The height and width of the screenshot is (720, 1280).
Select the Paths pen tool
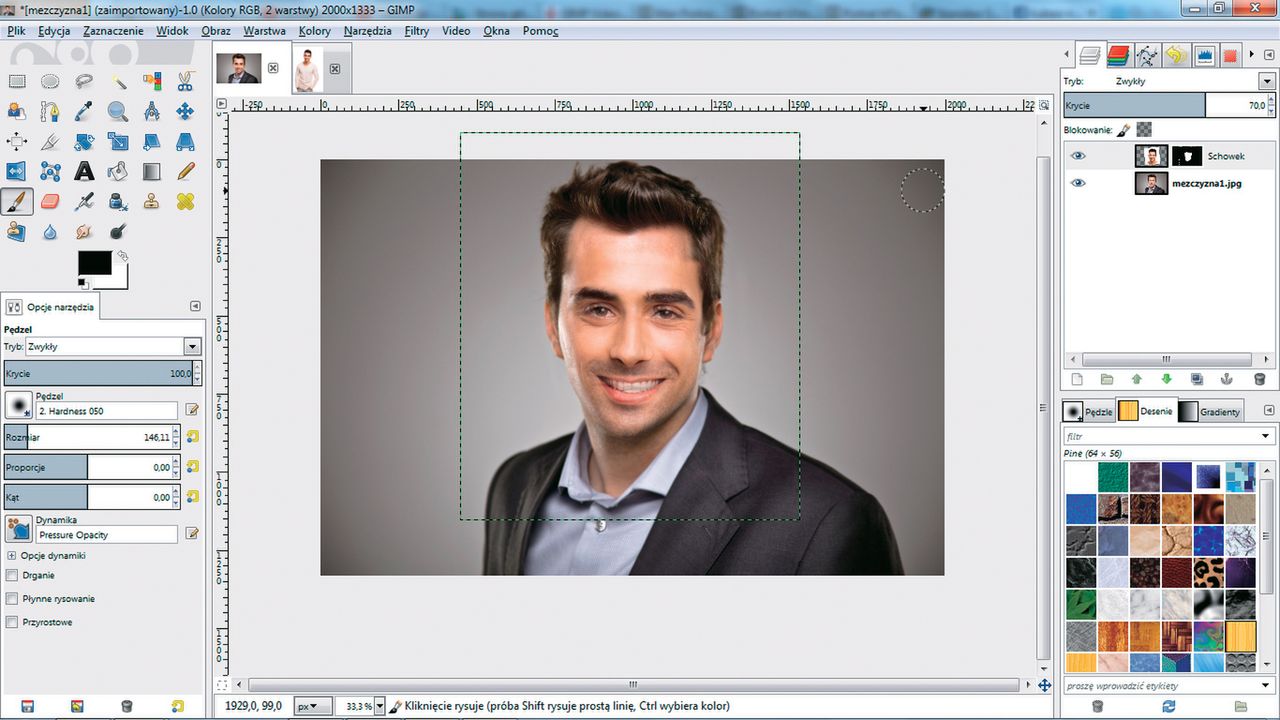[50, 111]
